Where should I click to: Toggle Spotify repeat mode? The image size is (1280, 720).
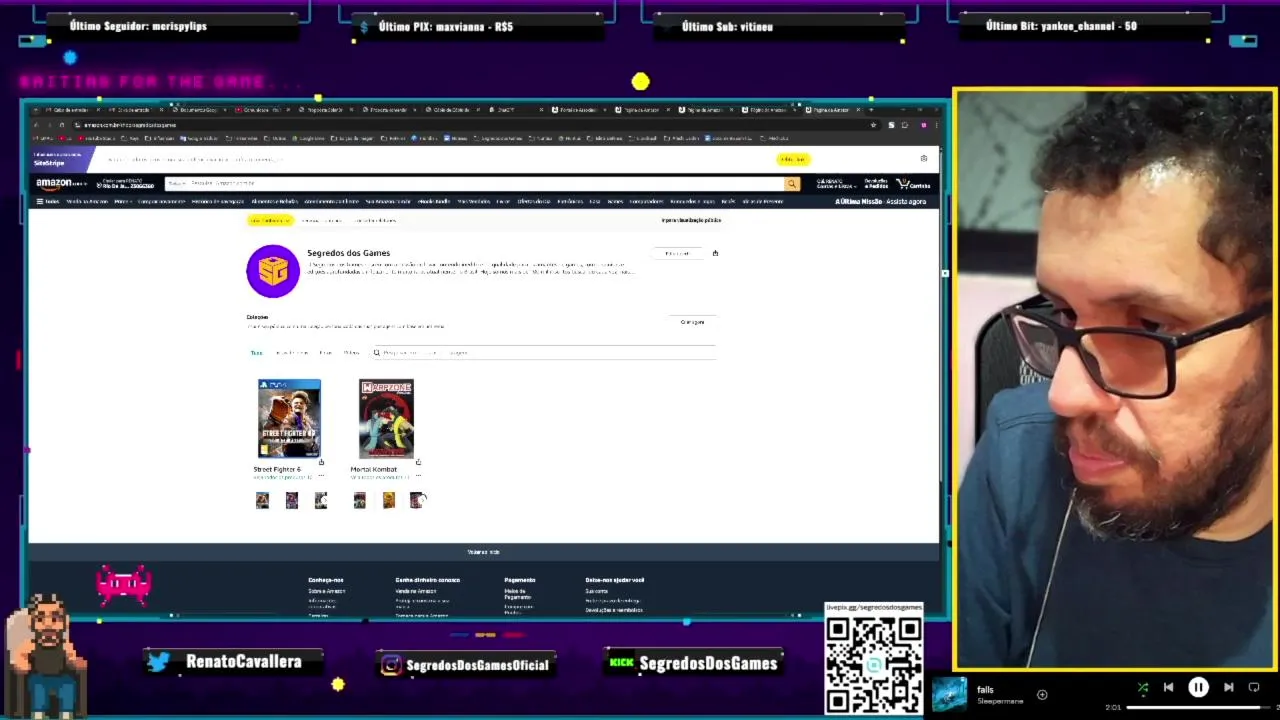1254,688
